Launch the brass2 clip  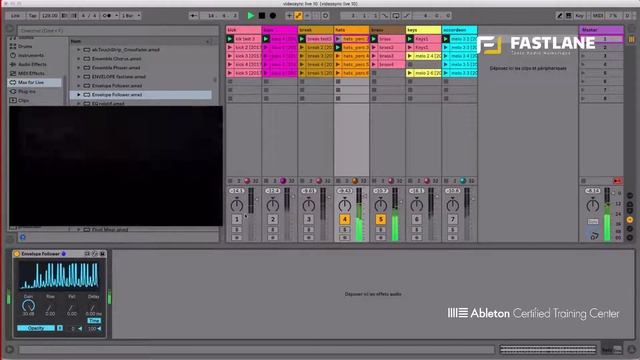(374, 47)
